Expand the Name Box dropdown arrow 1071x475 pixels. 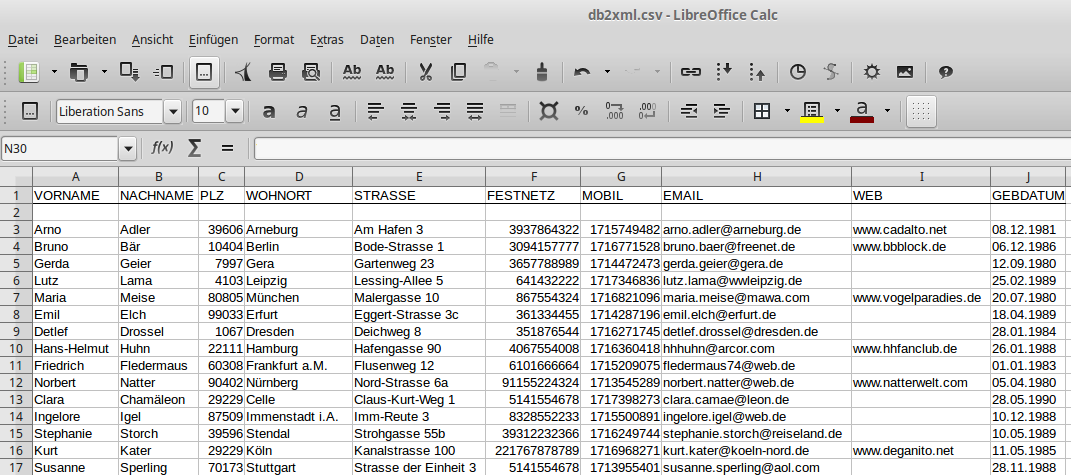(127, 149)
